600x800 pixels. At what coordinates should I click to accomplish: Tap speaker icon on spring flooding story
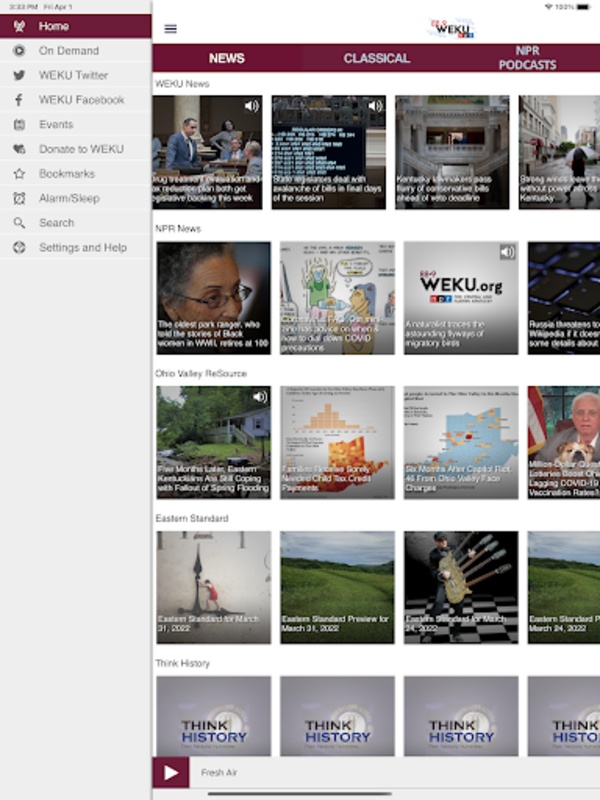[x=260, y=396]
